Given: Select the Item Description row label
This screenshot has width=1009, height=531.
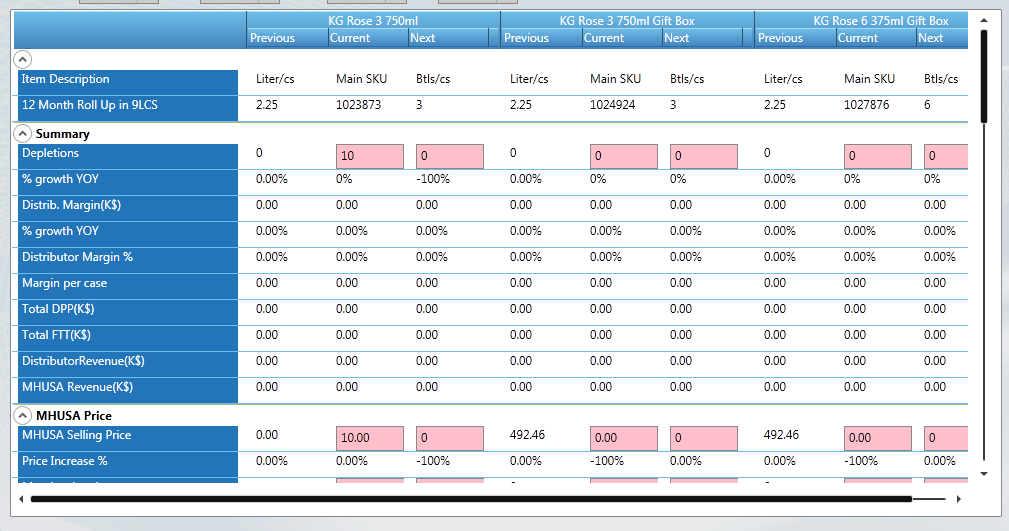Looking at the screenshot, I should point(128,82).
